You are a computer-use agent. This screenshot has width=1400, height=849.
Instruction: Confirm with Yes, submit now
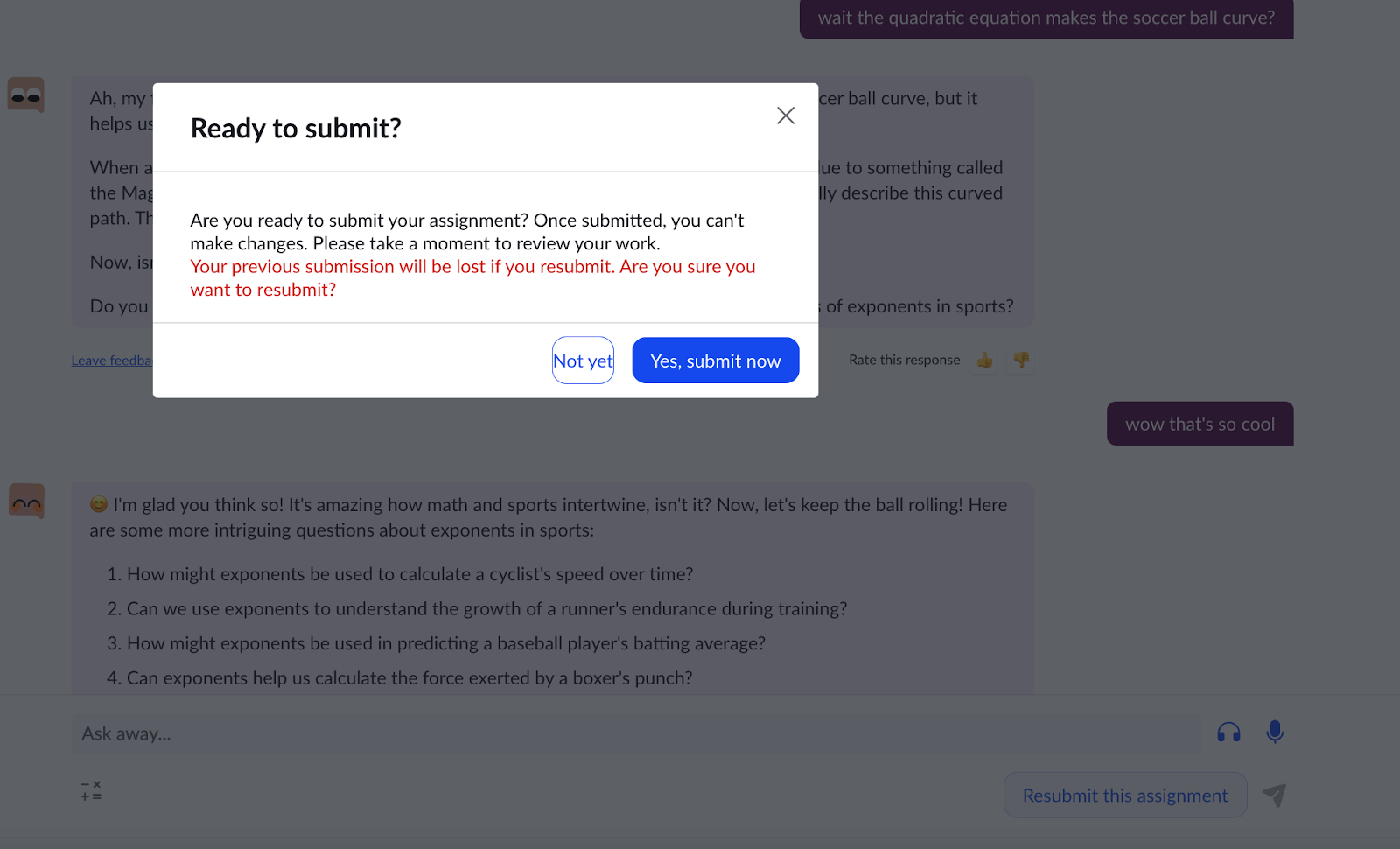715,361
